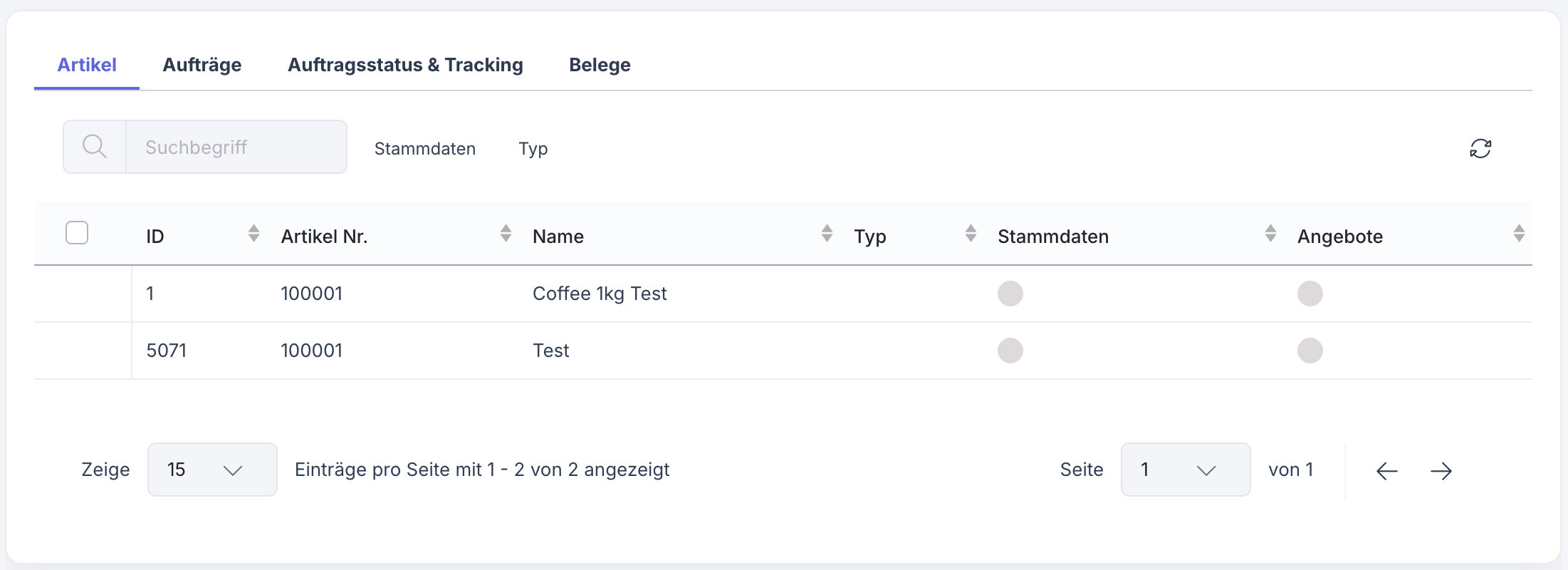Click the refresh table icon

click(x=1480, y=148)
